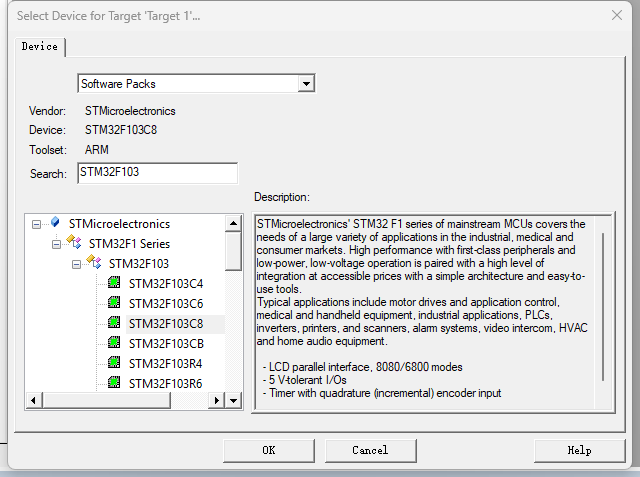Click the STMicroelectronics vendor diamond icon
This screenshot has width=640, height=477.
55,222
